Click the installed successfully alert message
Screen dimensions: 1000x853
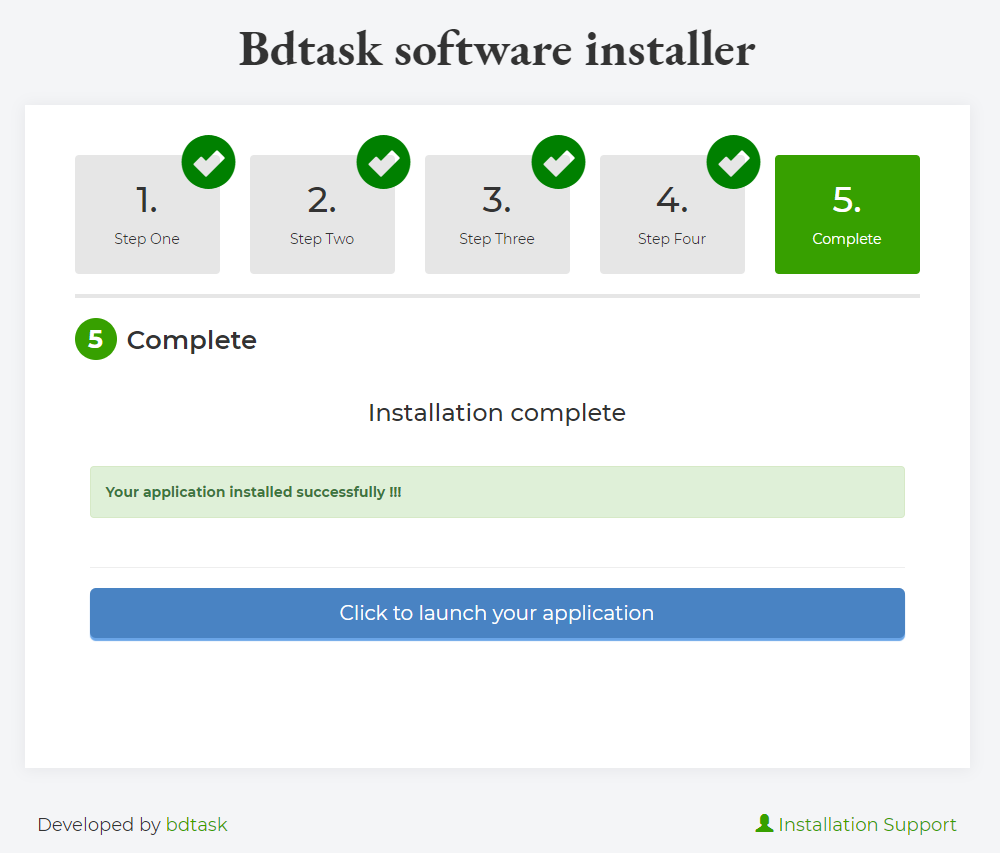pyautogui.click(x=497, y=492)
